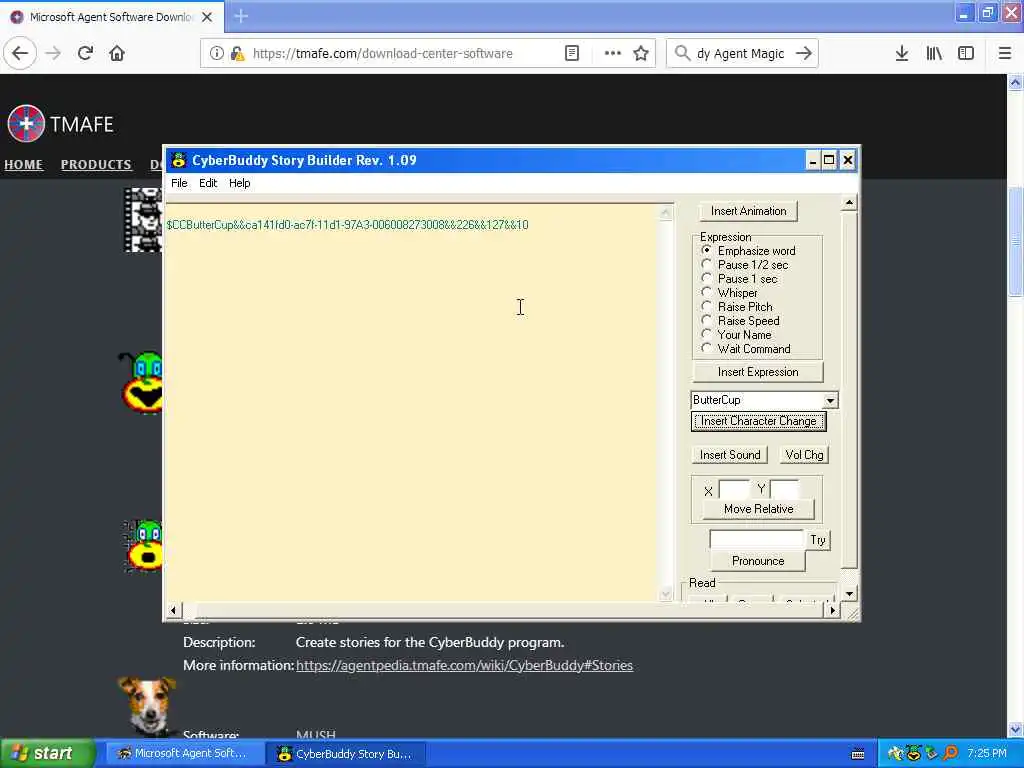Click the dog character thumbnail
Viewport: 1024px width, 768px height.
[148, 705]
